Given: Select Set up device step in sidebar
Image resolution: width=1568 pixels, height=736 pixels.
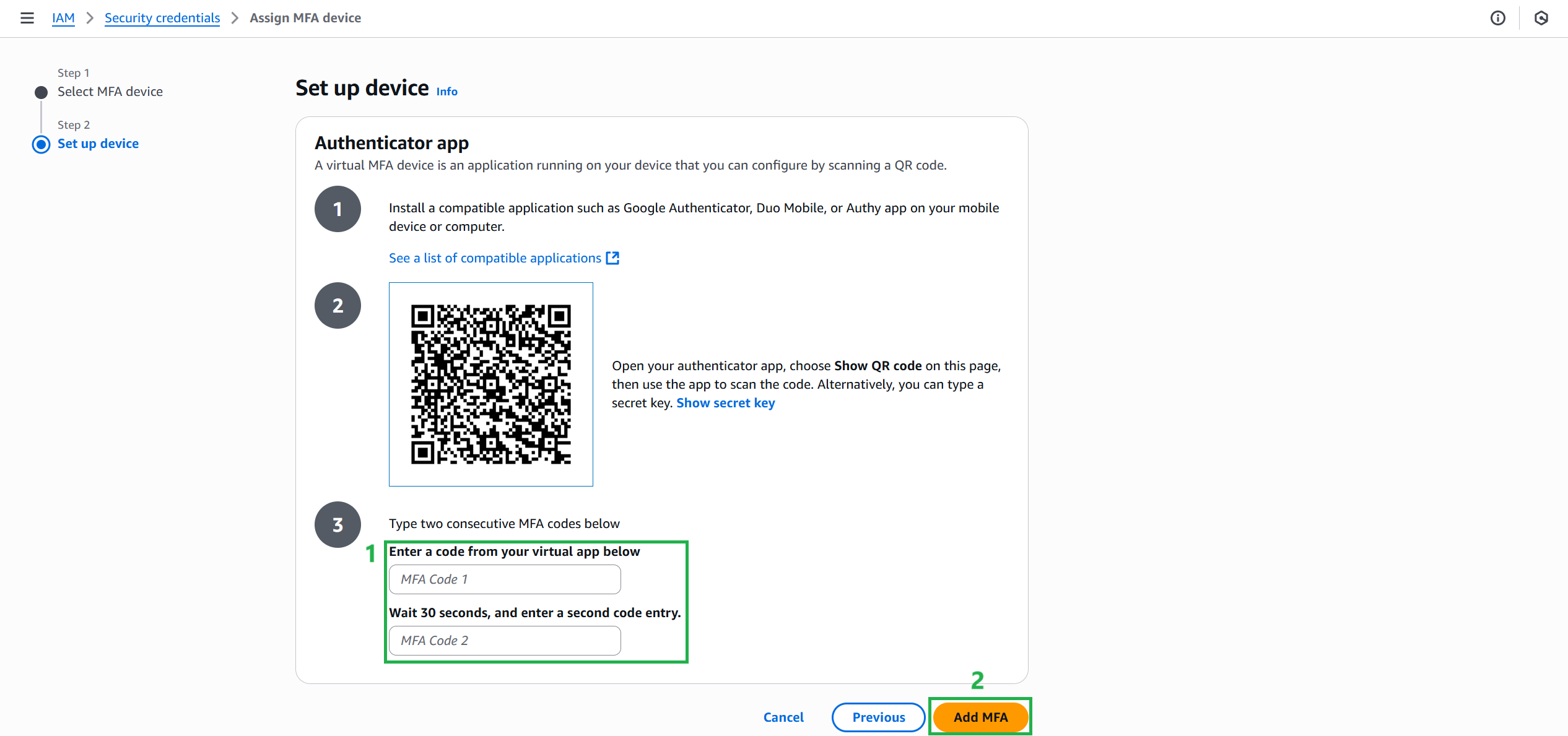Looking at the screenshot, I should (98, 144).
